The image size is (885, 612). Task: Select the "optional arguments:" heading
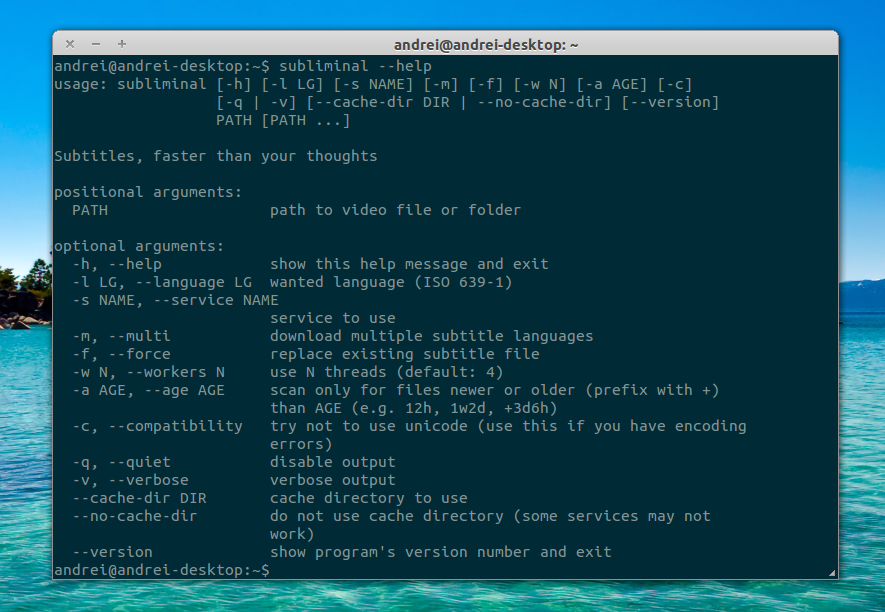pos(139,246)
